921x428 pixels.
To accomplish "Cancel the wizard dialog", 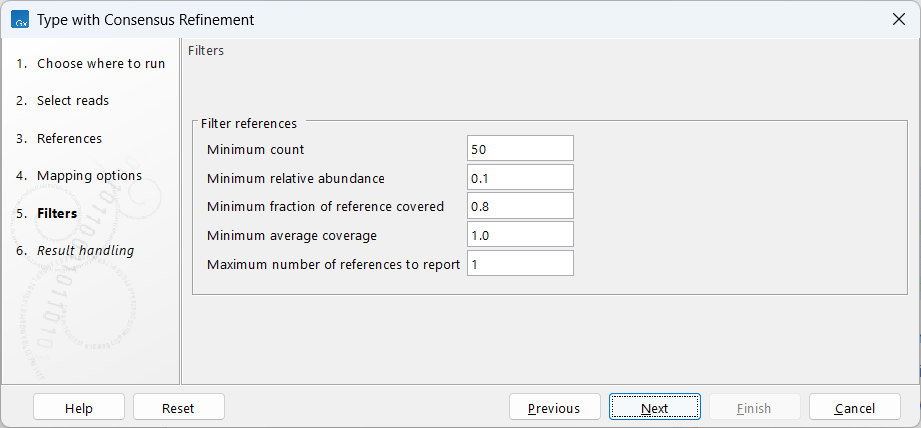I will tap(855, 408).
